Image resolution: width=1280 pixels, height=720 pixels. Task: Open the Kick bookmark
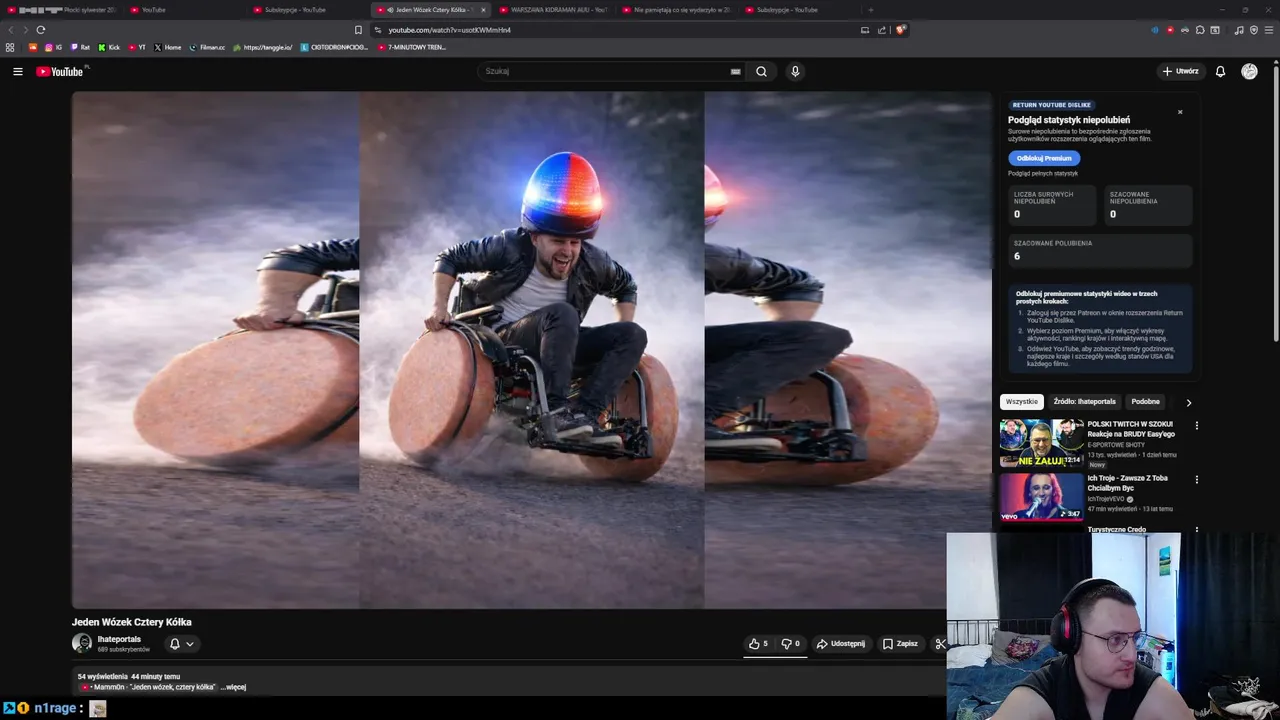109,47
